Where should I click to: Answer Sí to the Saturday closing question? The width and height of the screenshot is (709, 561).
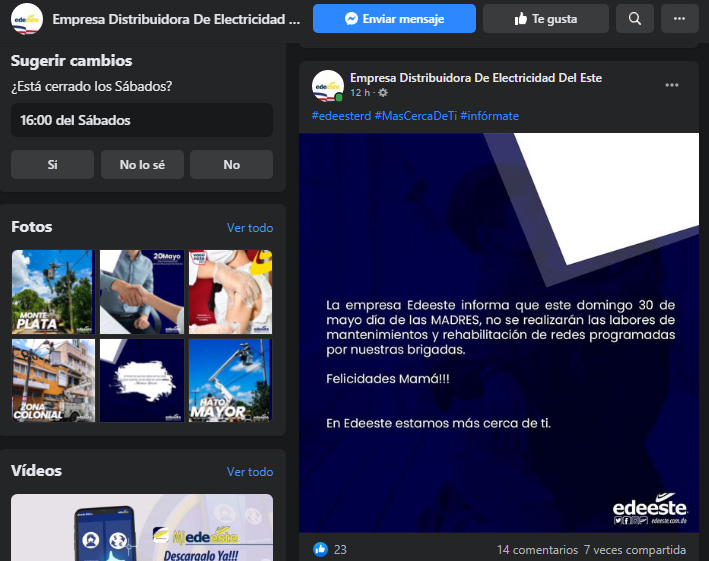pos(52,165)
